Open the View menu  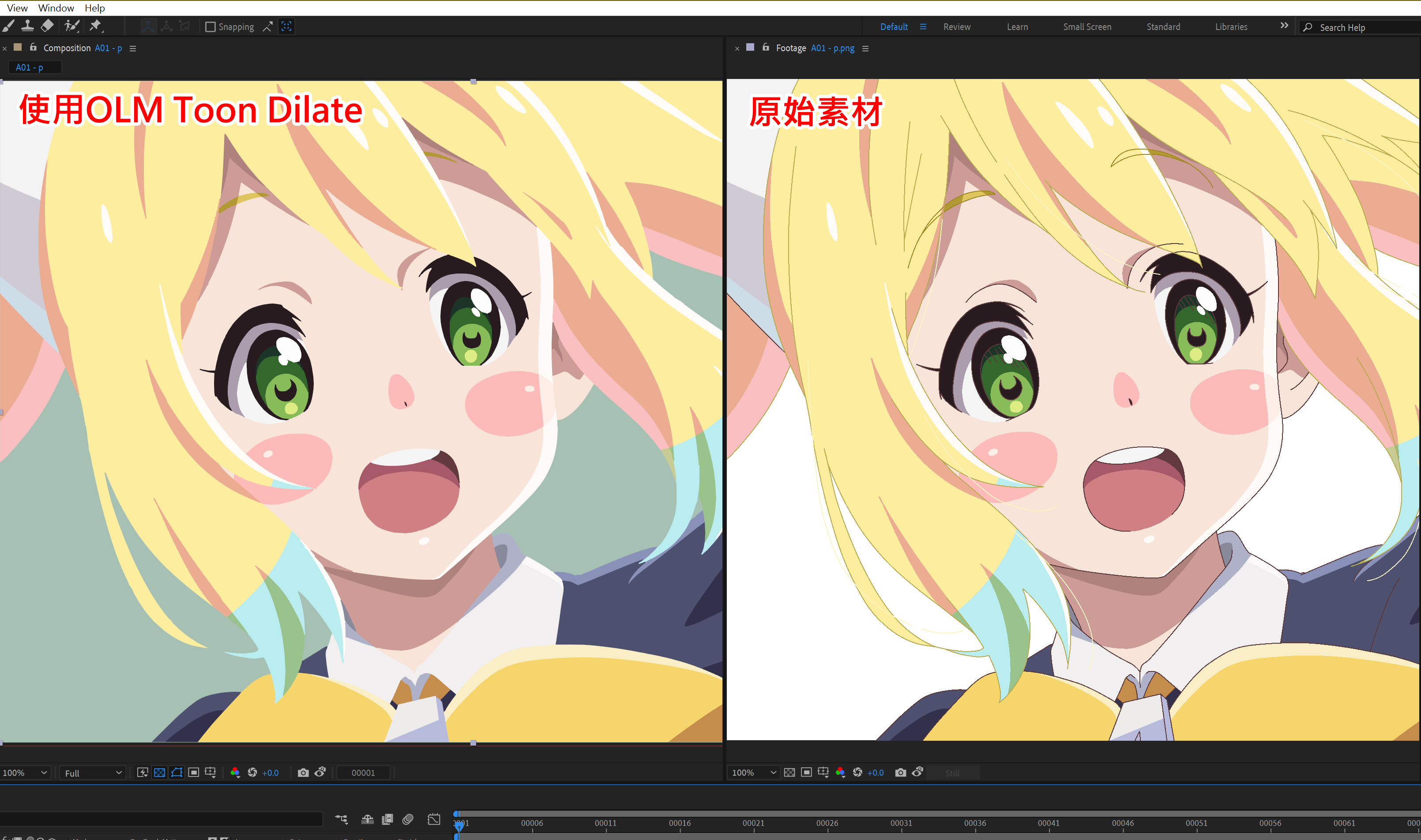coord(17,8)
